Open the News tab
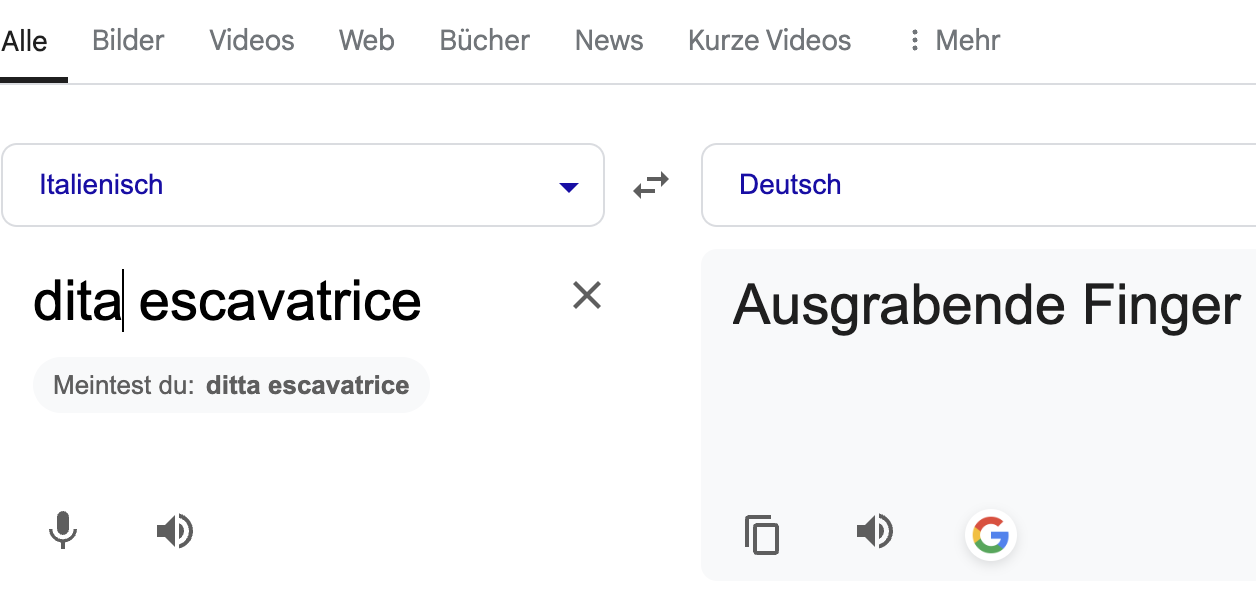Screen dimensions: 1256x613 point(609,41)
